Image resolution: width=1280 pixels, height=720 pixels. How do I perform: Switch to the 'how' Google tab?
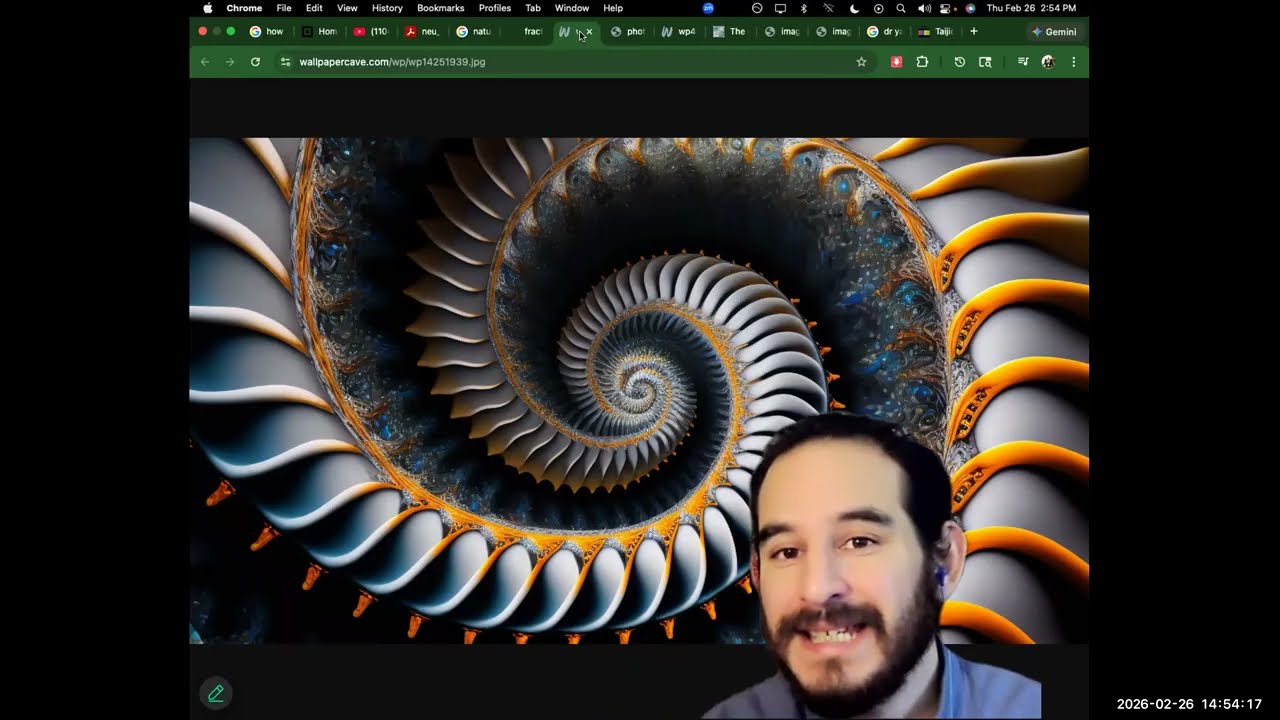point(266,31)
